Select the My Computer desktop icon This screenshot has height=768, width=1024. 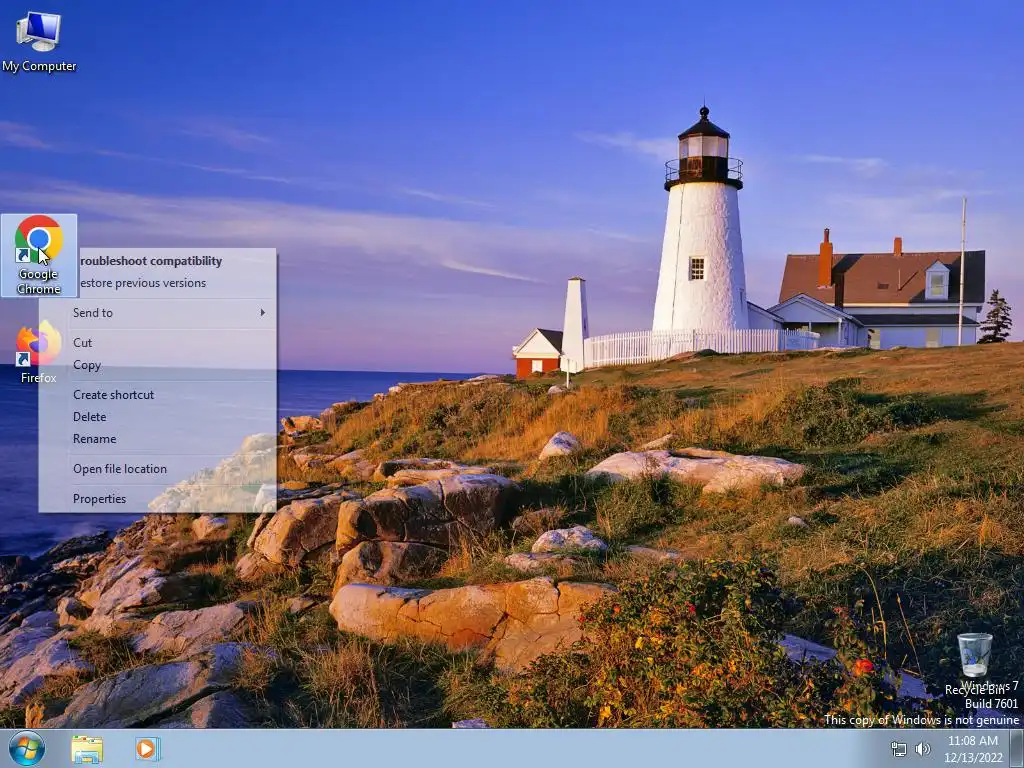coord(39,41)
